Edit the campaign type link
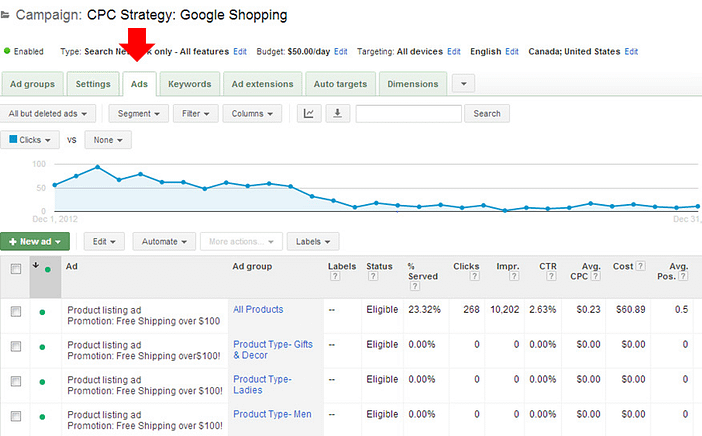Viewport: 702px width, 436px height. 240,51
